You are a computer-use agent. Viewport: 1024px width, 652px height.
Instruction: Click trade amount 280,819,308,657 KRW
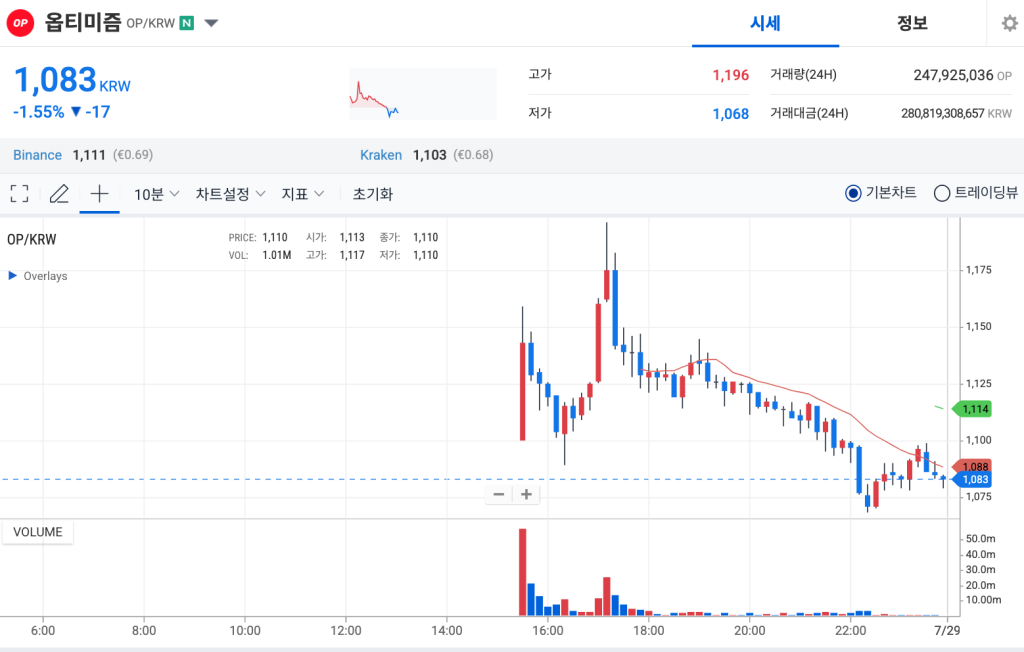pos(957,114)
